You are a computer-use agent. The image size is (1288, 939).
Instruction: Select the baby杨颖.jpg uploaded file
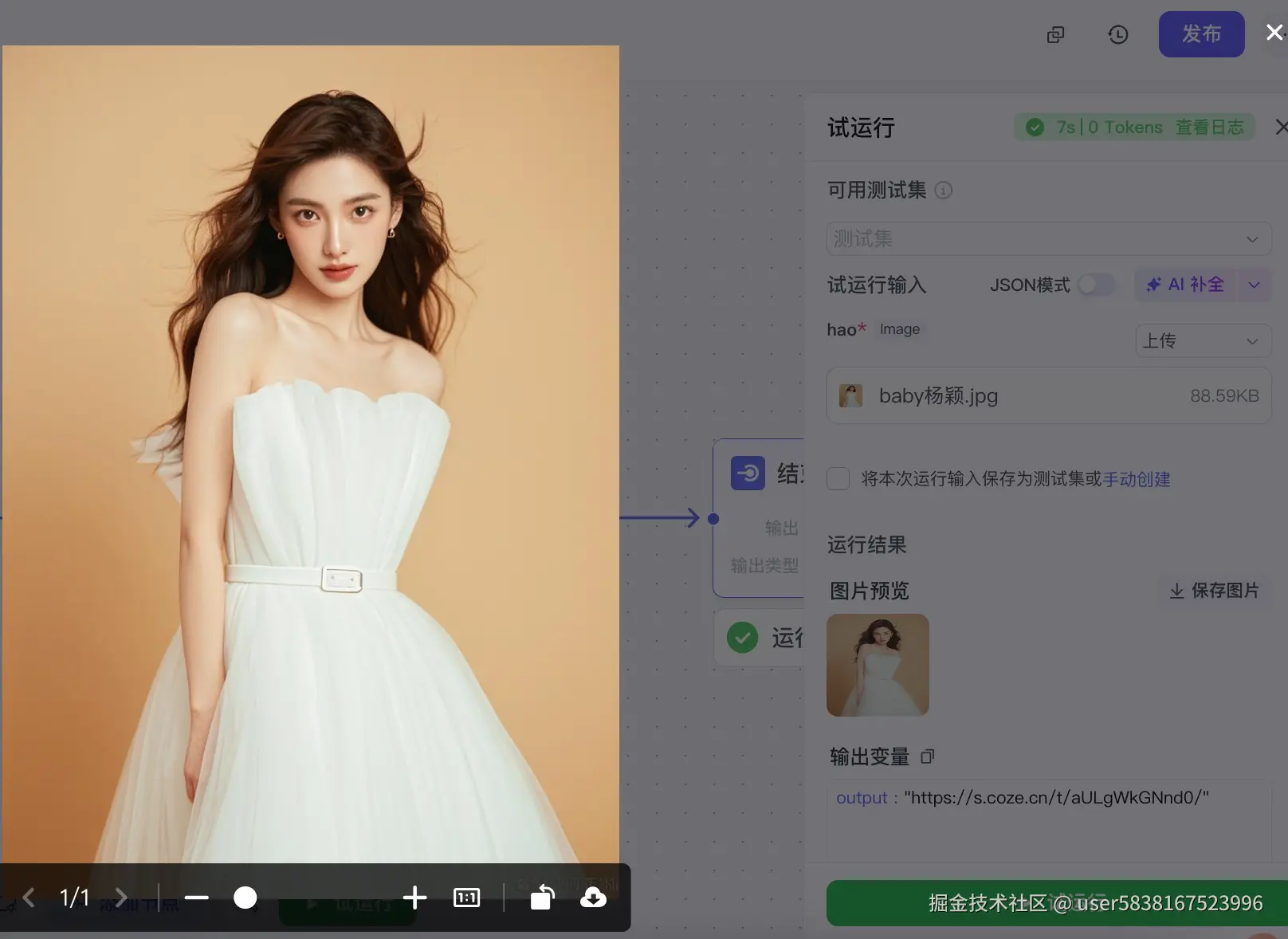coord(1049,395)
